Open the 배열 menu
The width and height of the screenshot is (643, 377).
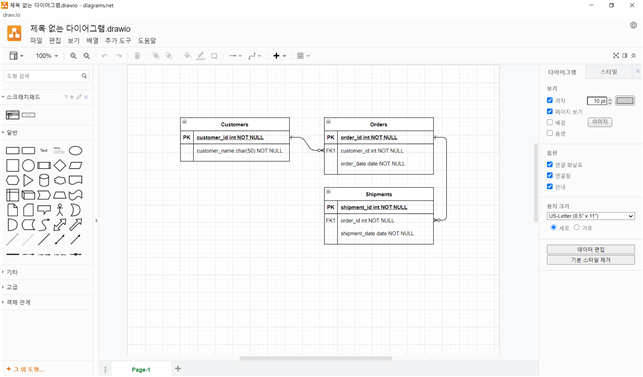[93, 41]
